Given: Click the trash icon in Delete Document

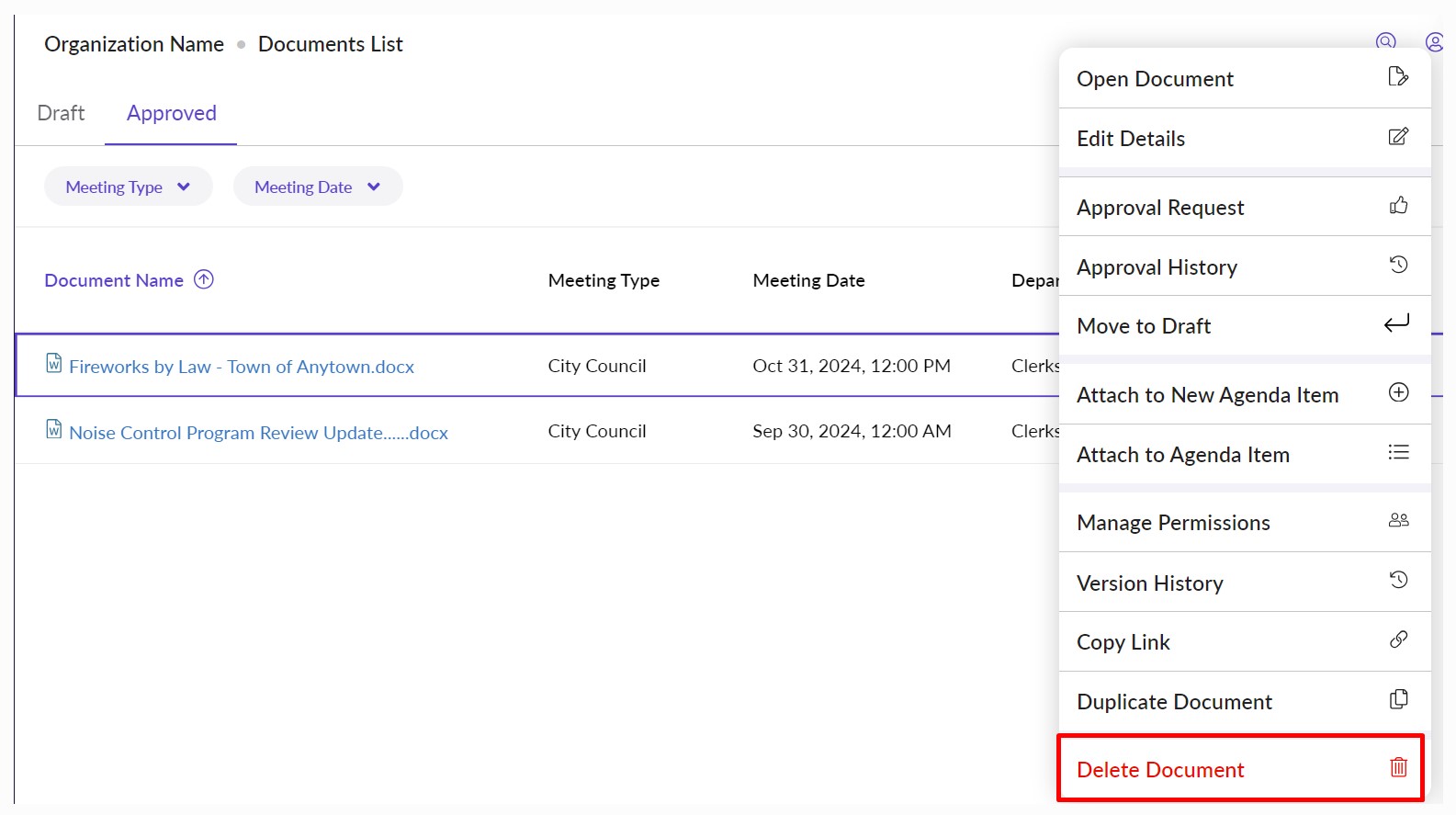Looking at the screenshot, I should [x=1398, y=767].
